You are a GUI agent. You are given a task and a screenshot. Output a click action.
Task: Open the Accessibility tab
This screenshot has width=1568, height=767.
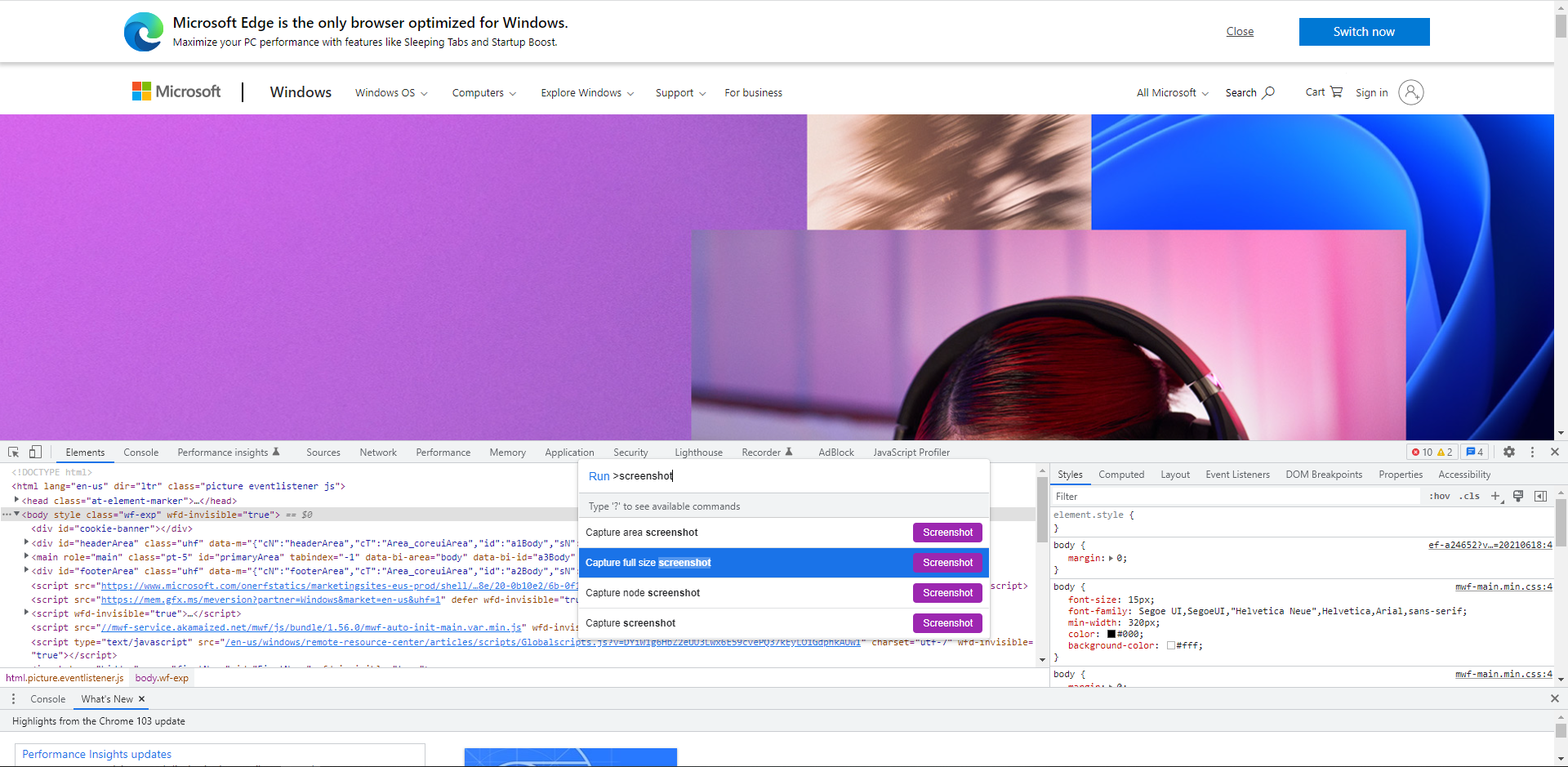(1464, 475)
